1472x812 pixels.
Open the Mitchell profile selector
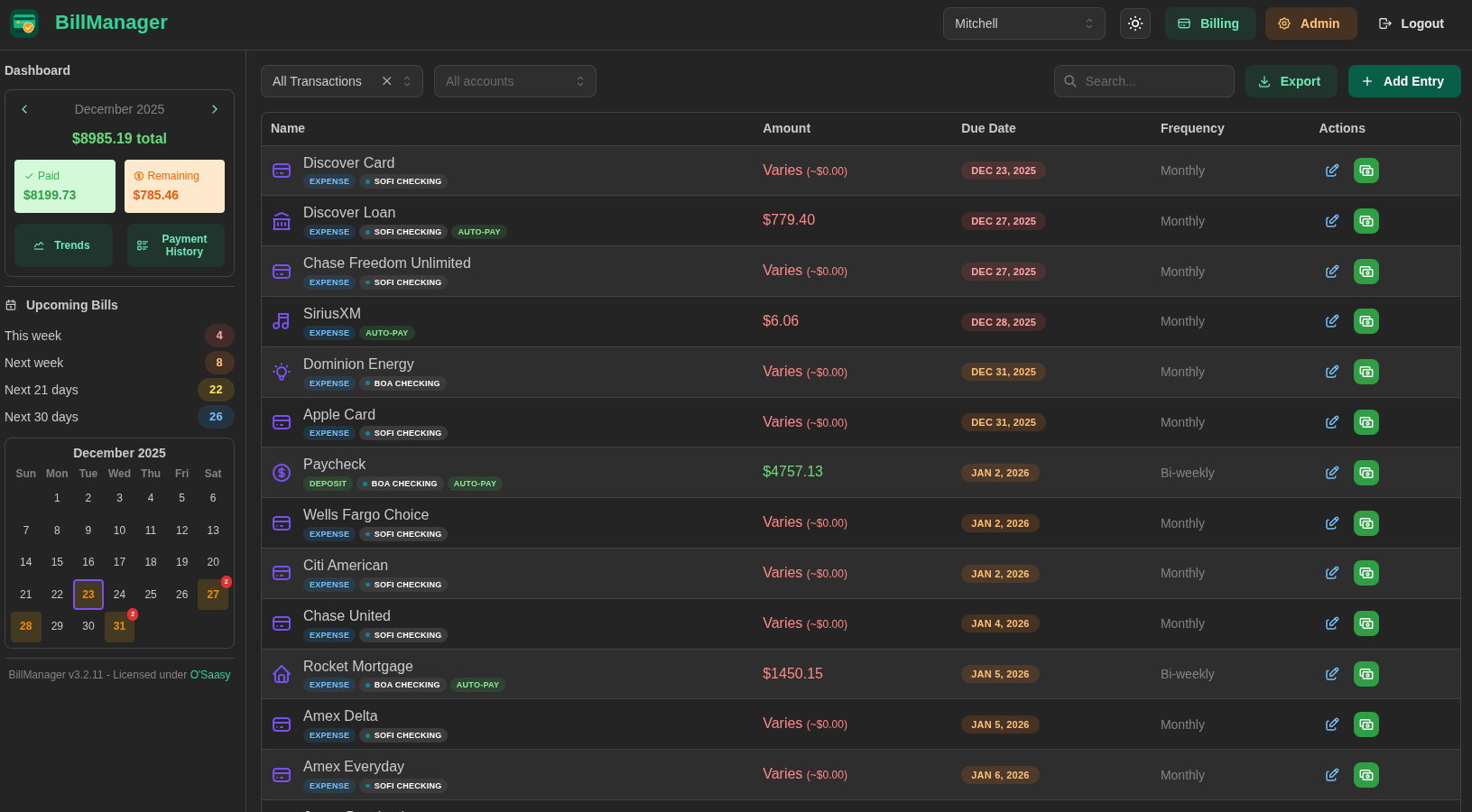pyautogui.click(x=1023, y=23)
